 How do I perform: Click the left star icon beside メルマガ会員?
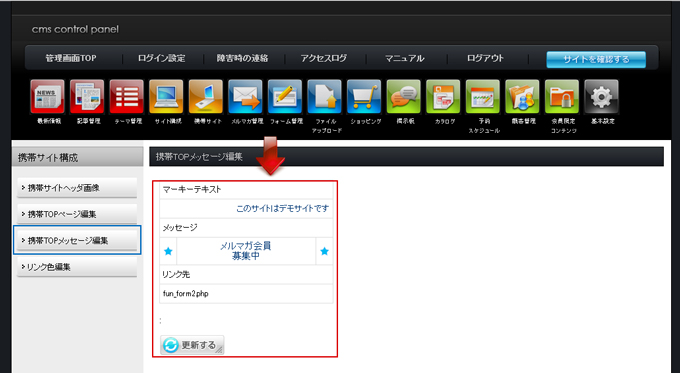coord(168,251)
